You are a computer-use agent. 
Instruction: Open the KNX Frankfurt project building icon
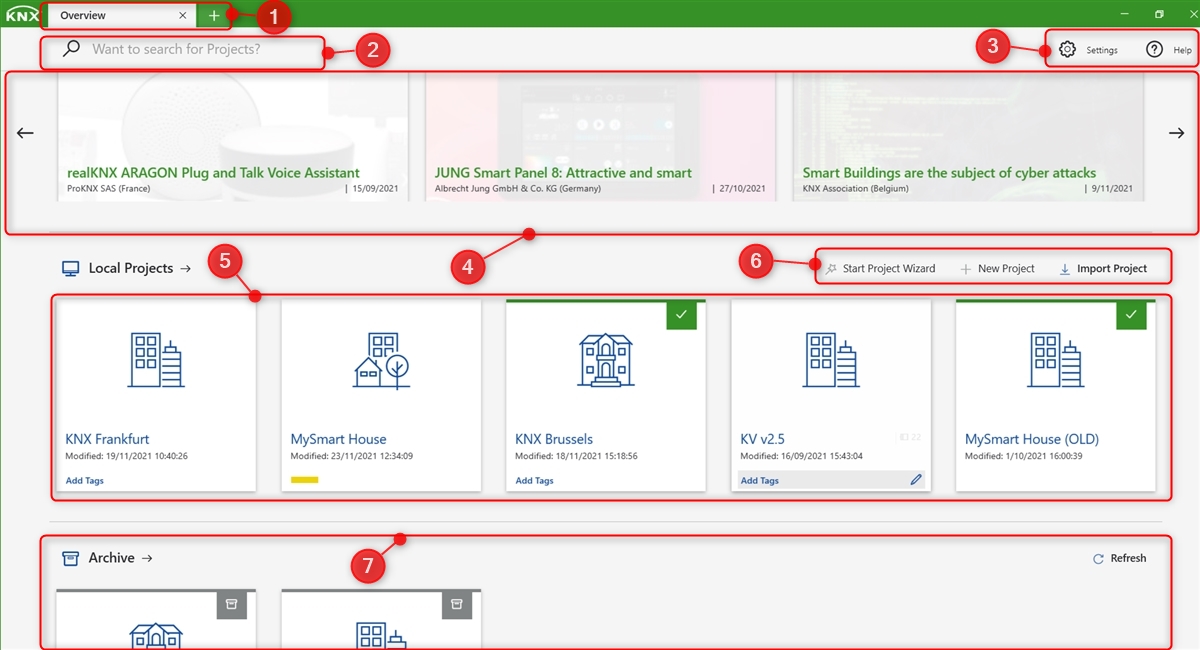tap(156, 361)
